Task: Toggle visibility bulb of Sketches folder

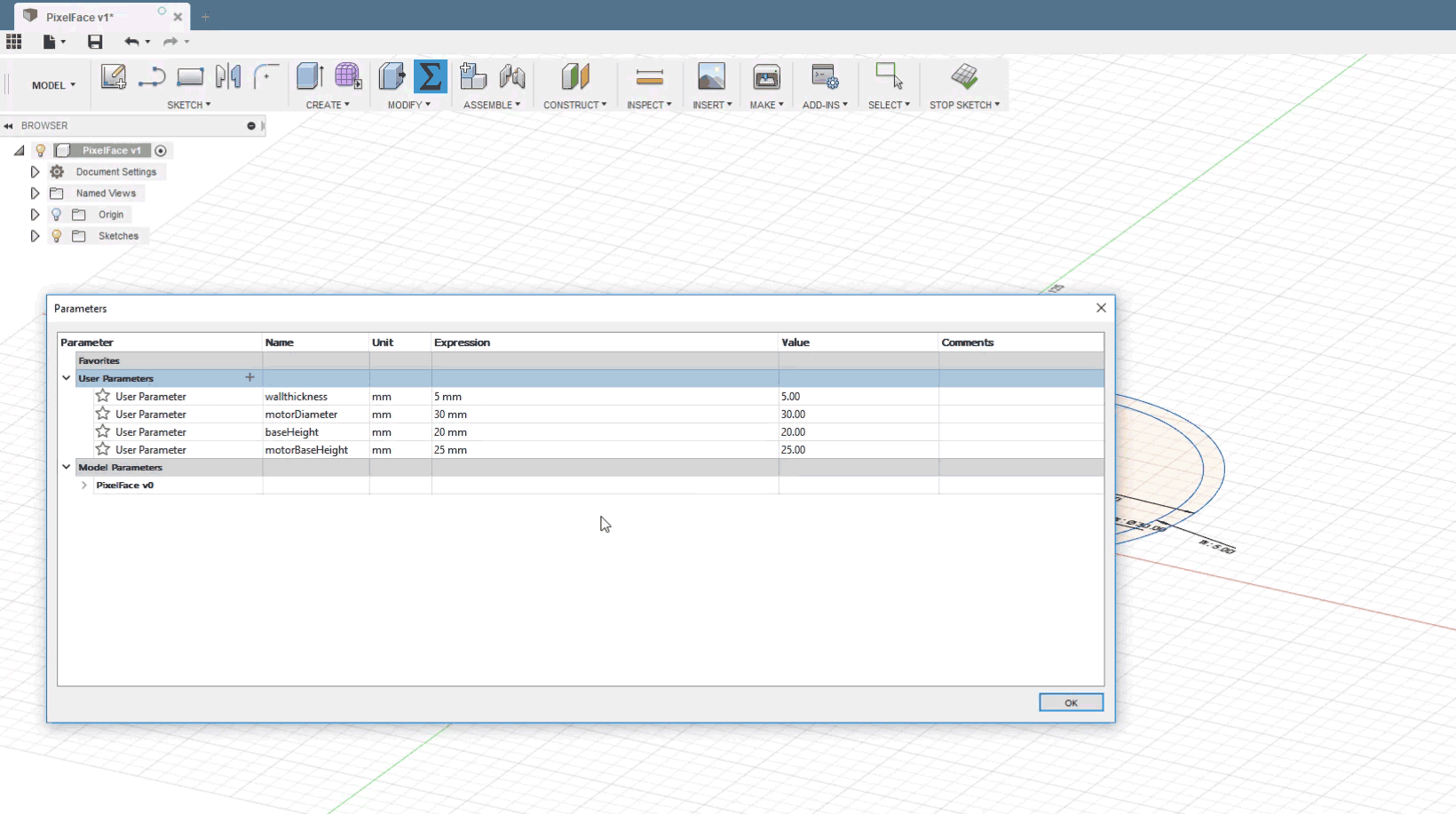Action: tap(56, 235)
